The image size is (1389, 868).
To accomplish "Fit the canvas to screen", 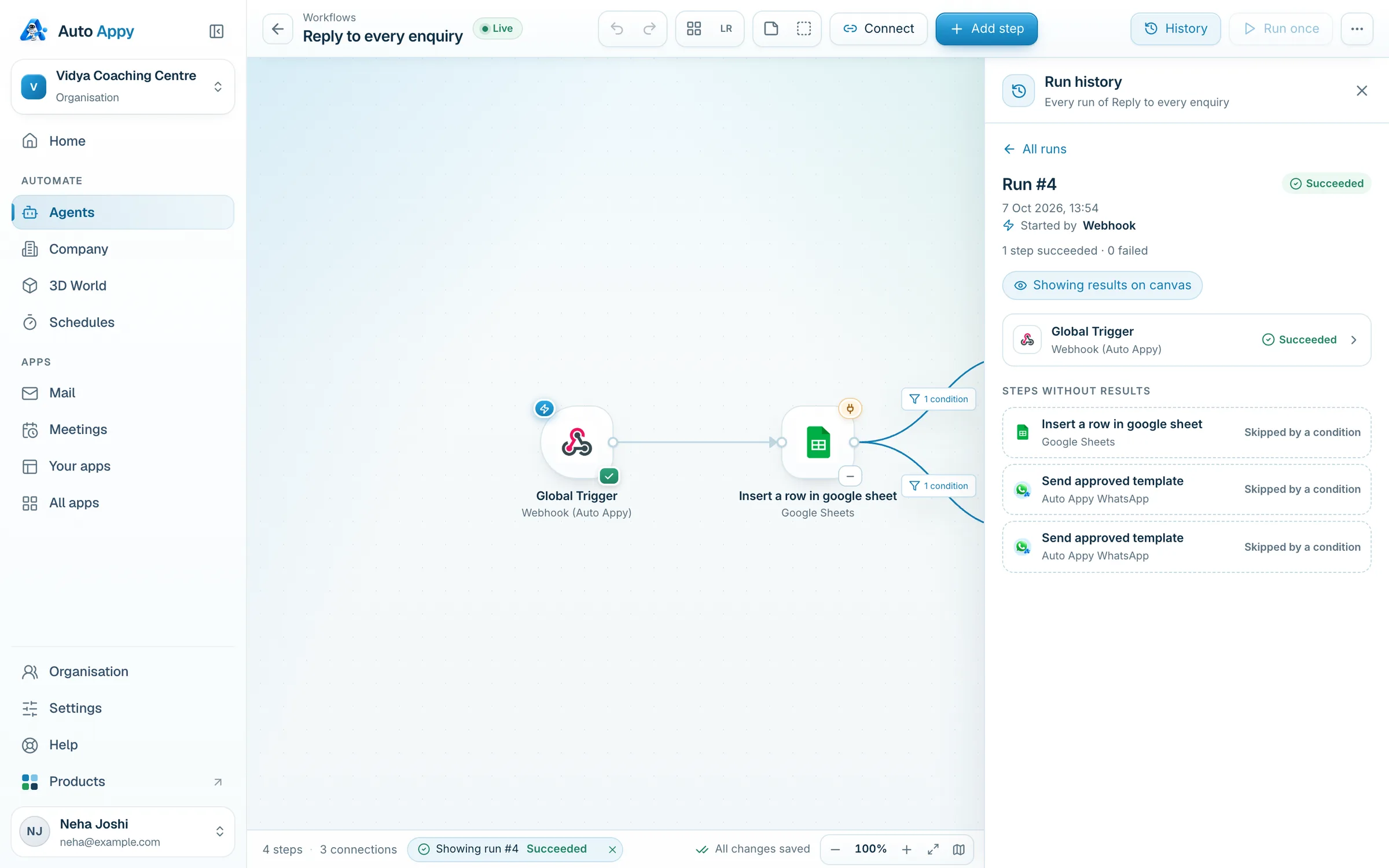I will coord(933,849).
